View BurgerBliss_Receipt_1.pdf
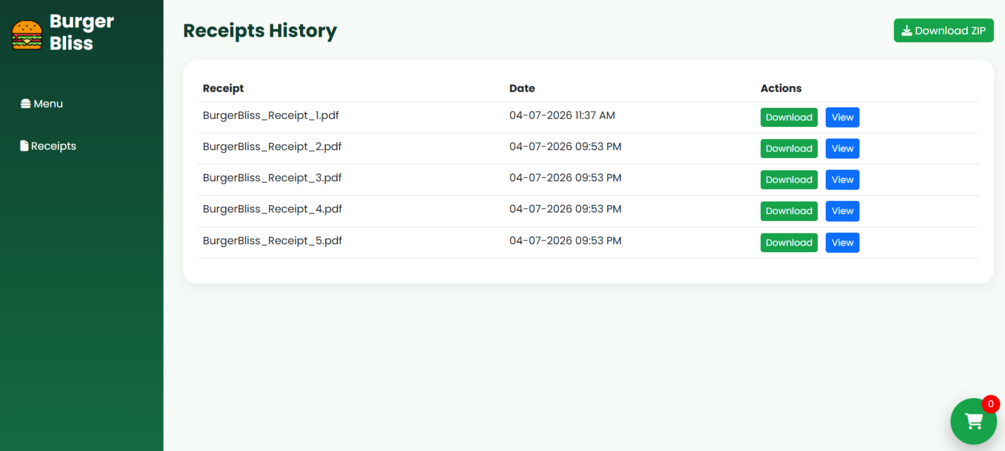The height and width of the screenshot is (451, 1005). [842, 117]
